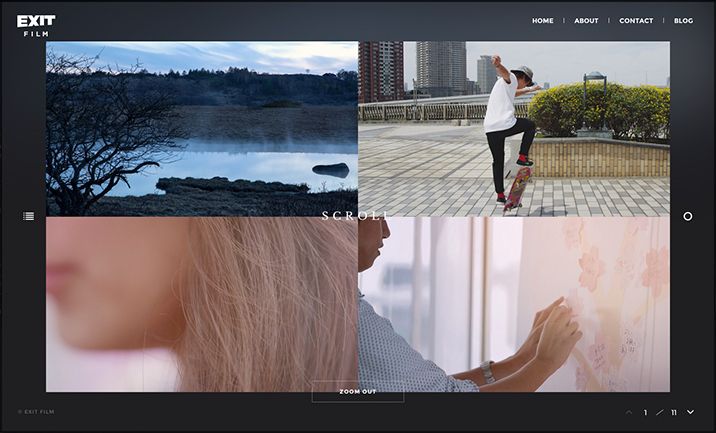Image resolution: width=716 pixels, height=433 pixels.
Task: Open the misty lake landscape thumbnail
Action: pos(201,128)
